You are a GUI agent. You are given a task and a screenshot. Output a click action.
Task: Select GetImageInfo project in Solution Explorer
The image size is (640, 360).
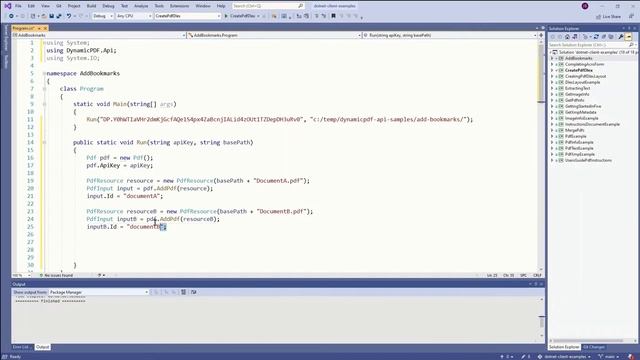tap(577, 94)
